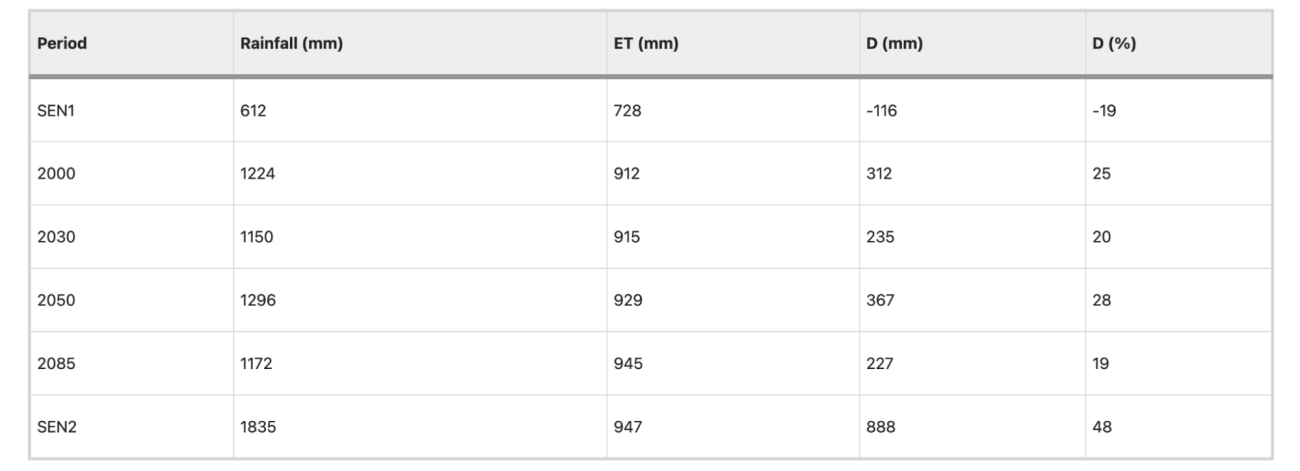Click the D (mm) column header

click(888, 46)
